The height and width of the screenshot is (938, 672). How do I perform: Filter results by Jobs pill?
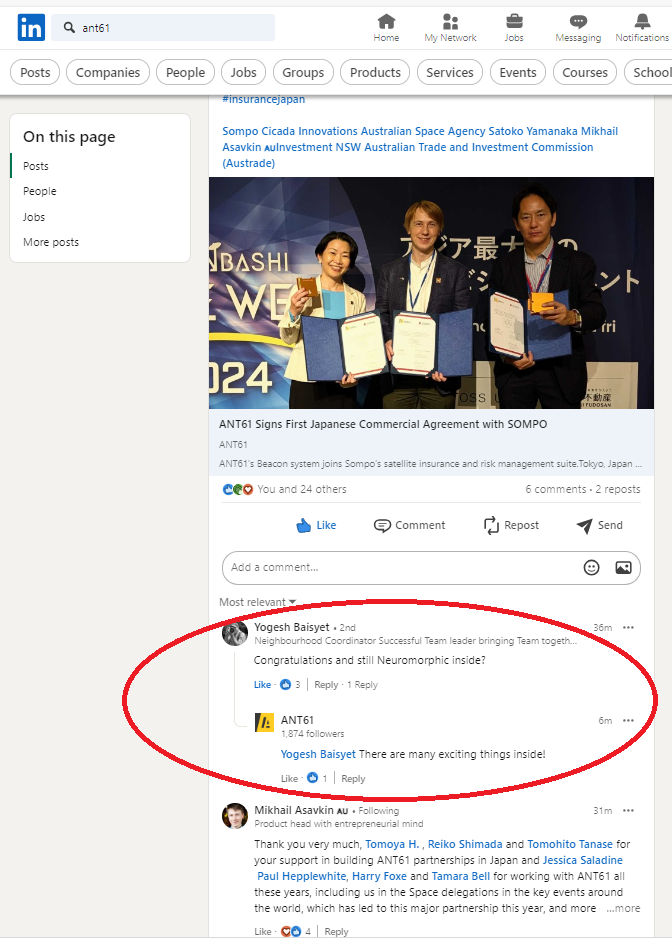[244, 72]
